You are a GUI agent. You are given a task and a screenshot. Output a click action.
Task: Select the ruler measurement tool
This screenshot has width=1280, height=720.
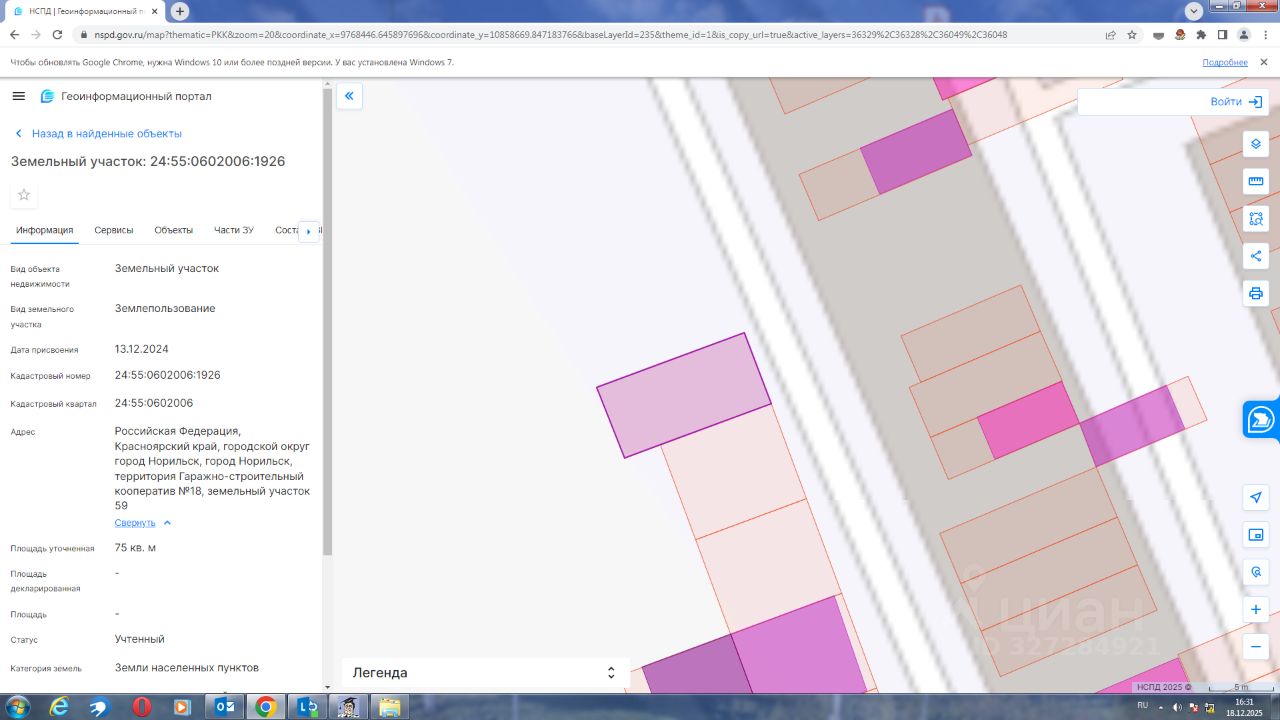point(1256,181)
